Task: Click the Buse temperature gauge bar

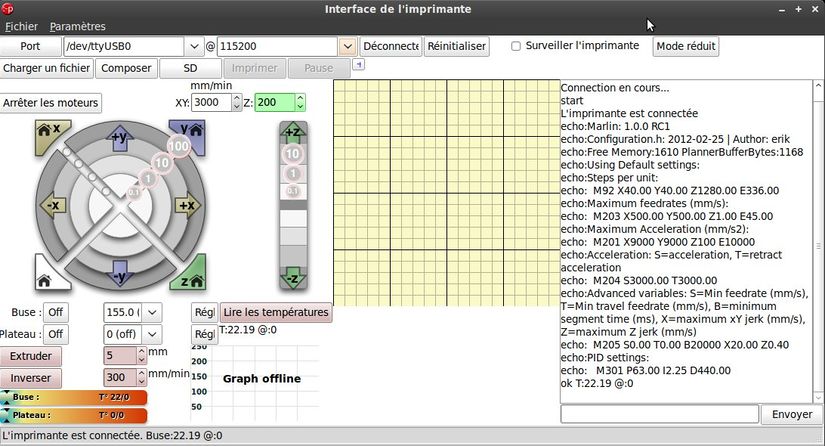Action: pos(75,397)
